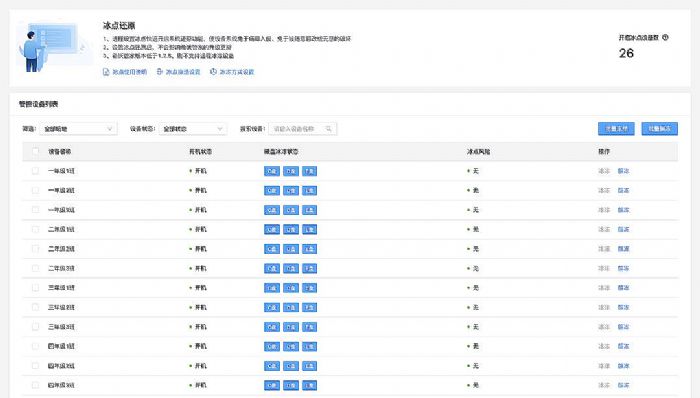The image size is (700, 398).
Task: Focus the 搜索设备 name input field
Action: 302,129
